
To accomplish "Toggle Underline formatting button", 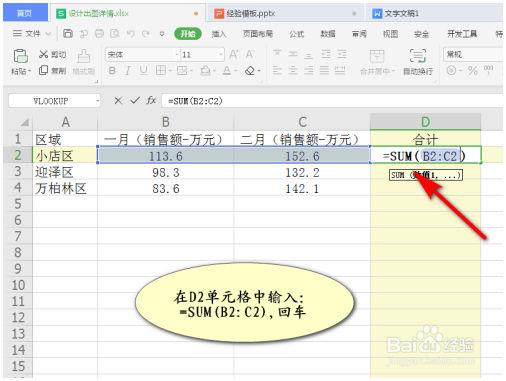I will (x=143, y=70).
